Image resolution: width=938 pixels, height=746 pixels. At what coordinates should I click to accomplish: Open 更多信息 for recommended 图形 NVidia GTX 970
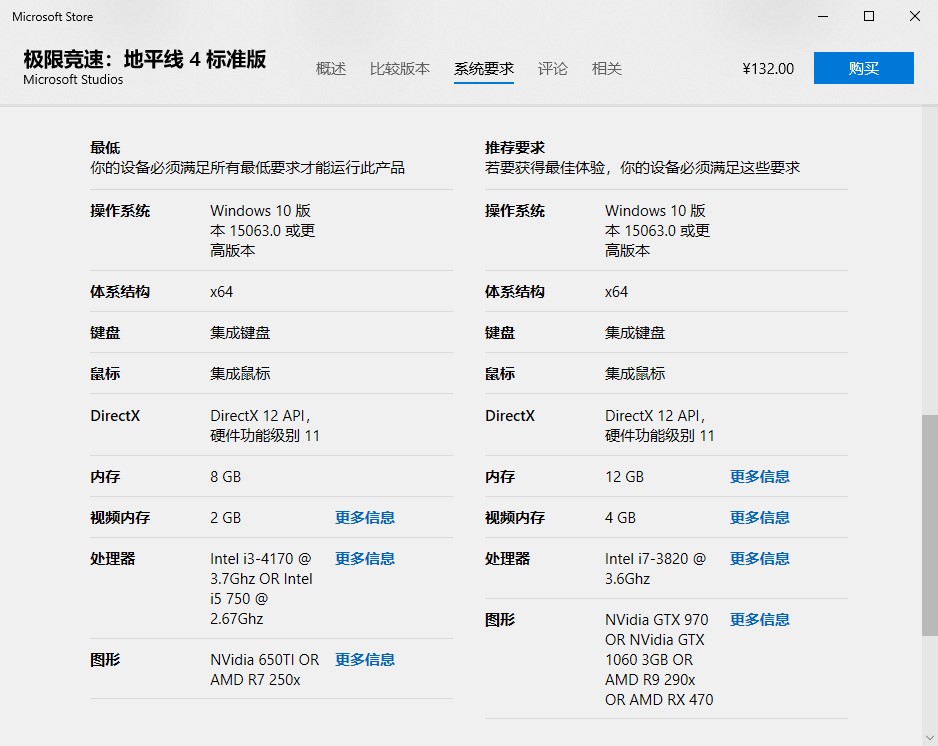[758, 619]
